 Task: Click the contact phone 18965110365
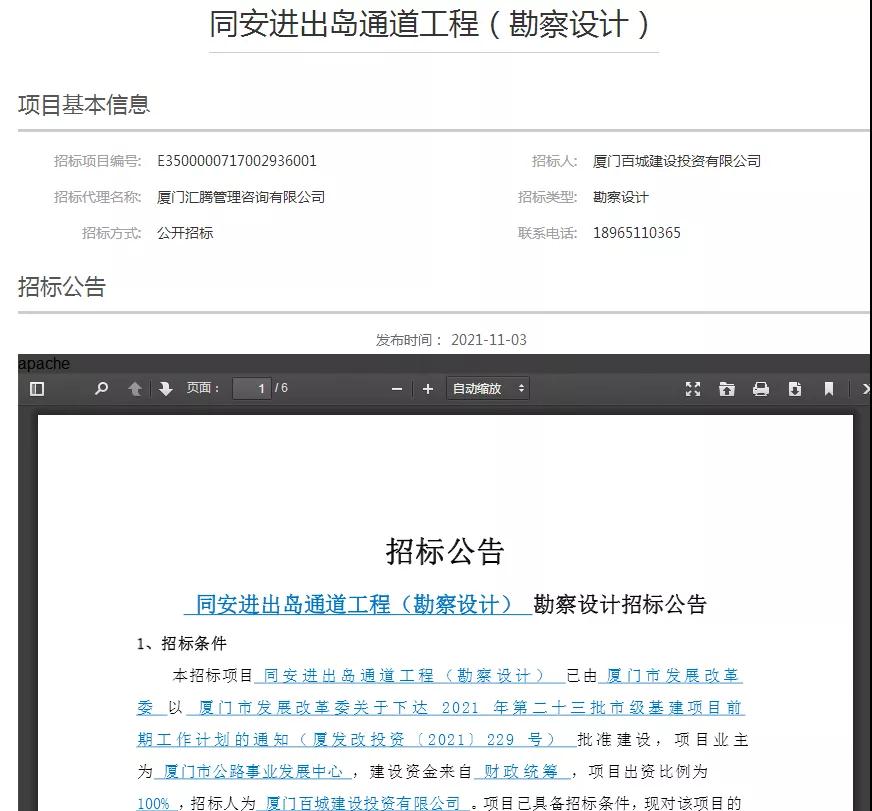(x=637, y=233)
